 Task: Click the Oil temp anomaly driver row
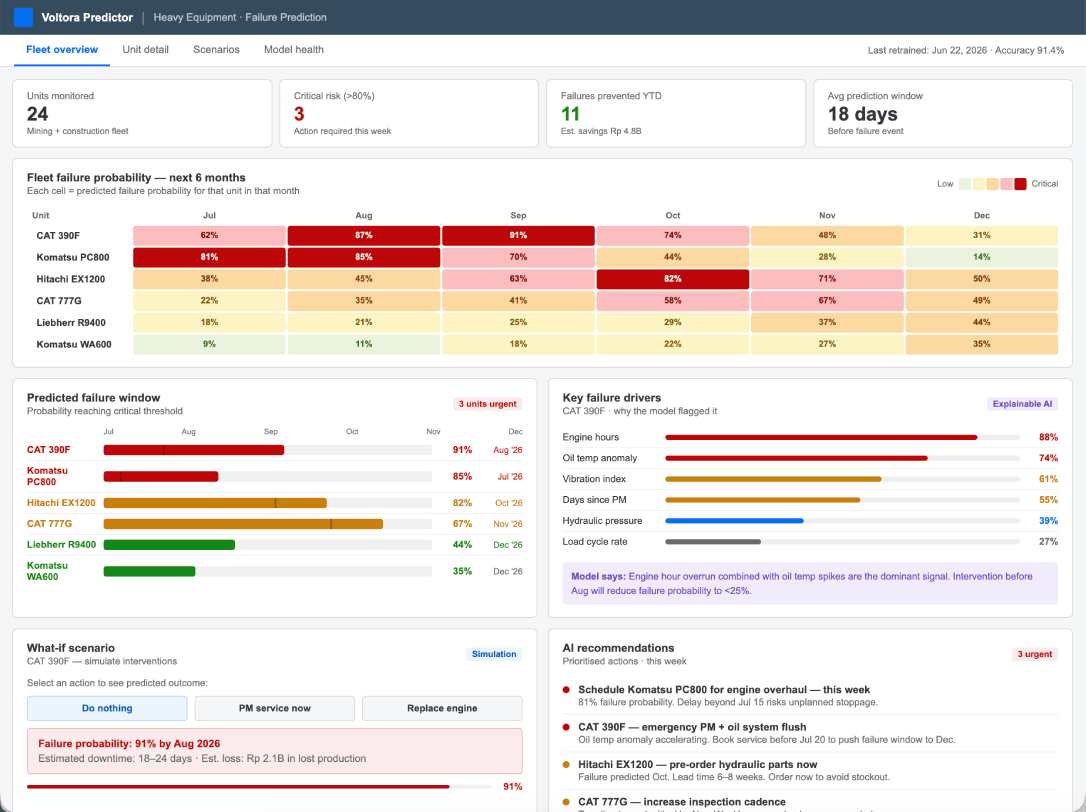[810, 458]
